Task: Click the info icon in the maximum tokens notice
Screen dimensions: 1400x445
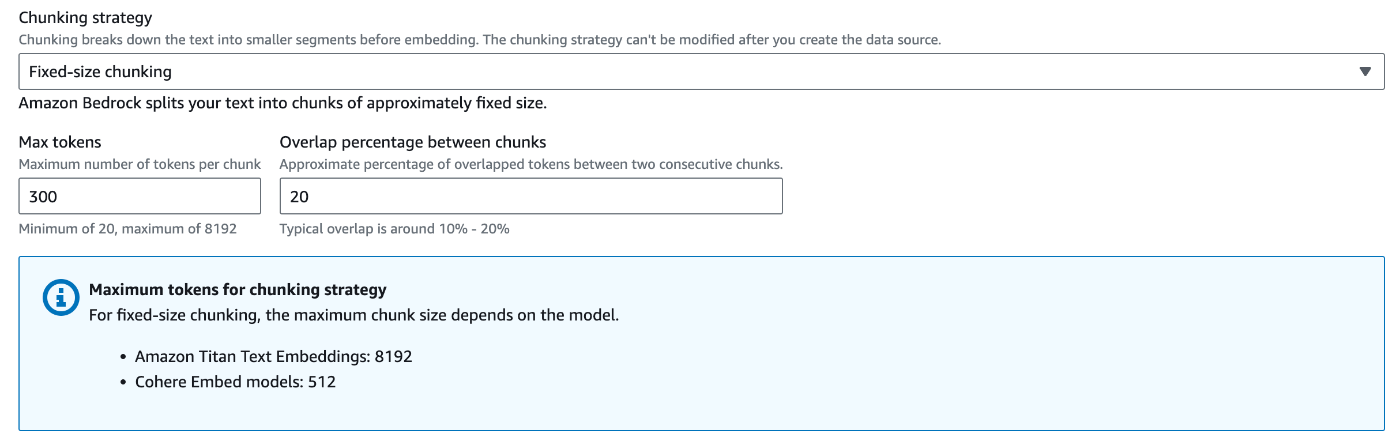Action: tap(61, 298)
